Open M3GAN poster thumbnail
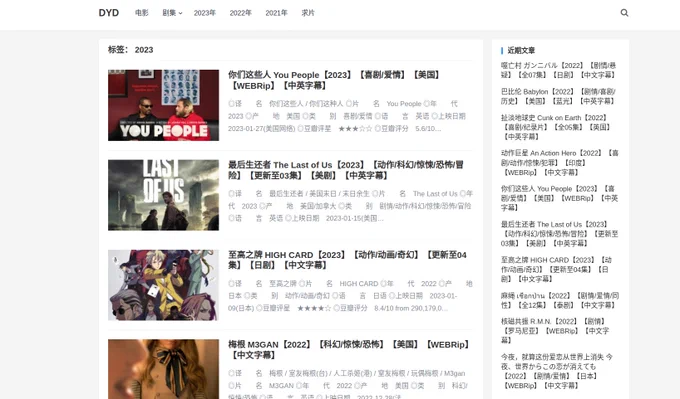Viewport: 680px width, 399px height. tap(163, 369)
